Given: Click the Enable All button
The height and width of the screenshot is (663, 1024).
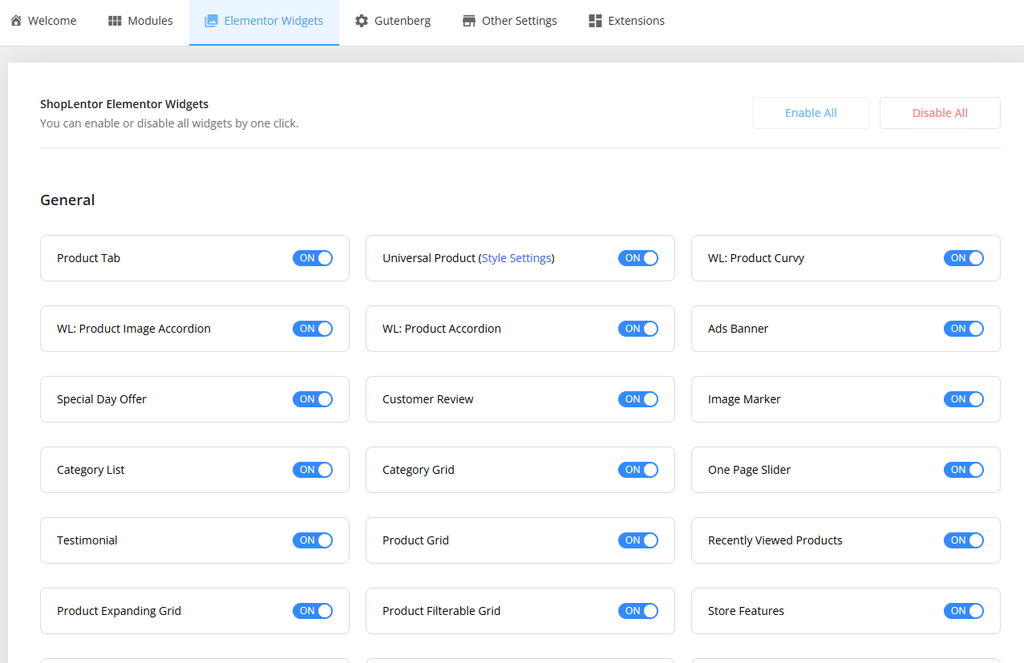Looking at the screenshot, I should [x=810, y=113].
